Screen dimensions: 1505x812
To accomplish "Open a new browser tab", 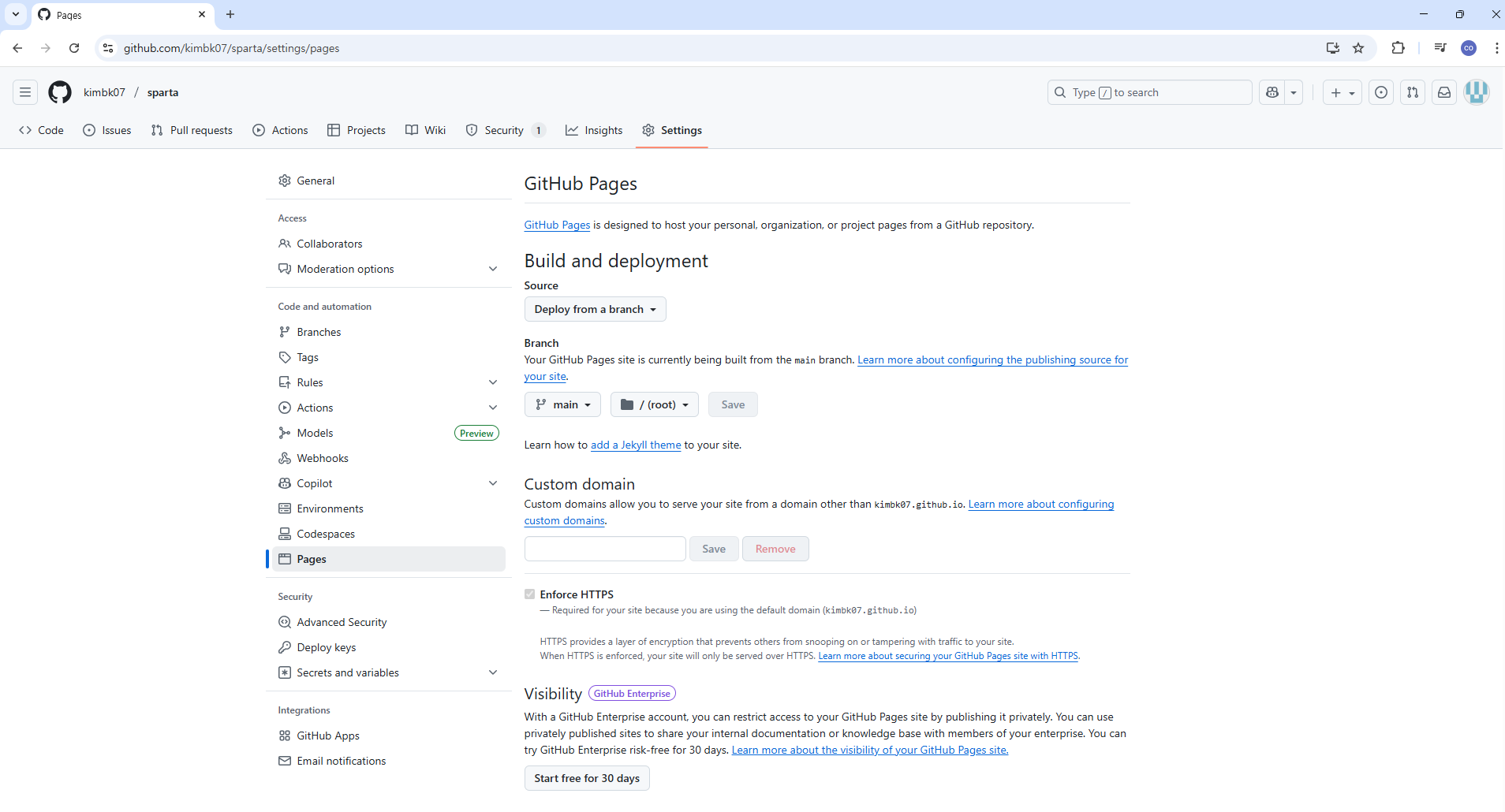I will 230,14.
